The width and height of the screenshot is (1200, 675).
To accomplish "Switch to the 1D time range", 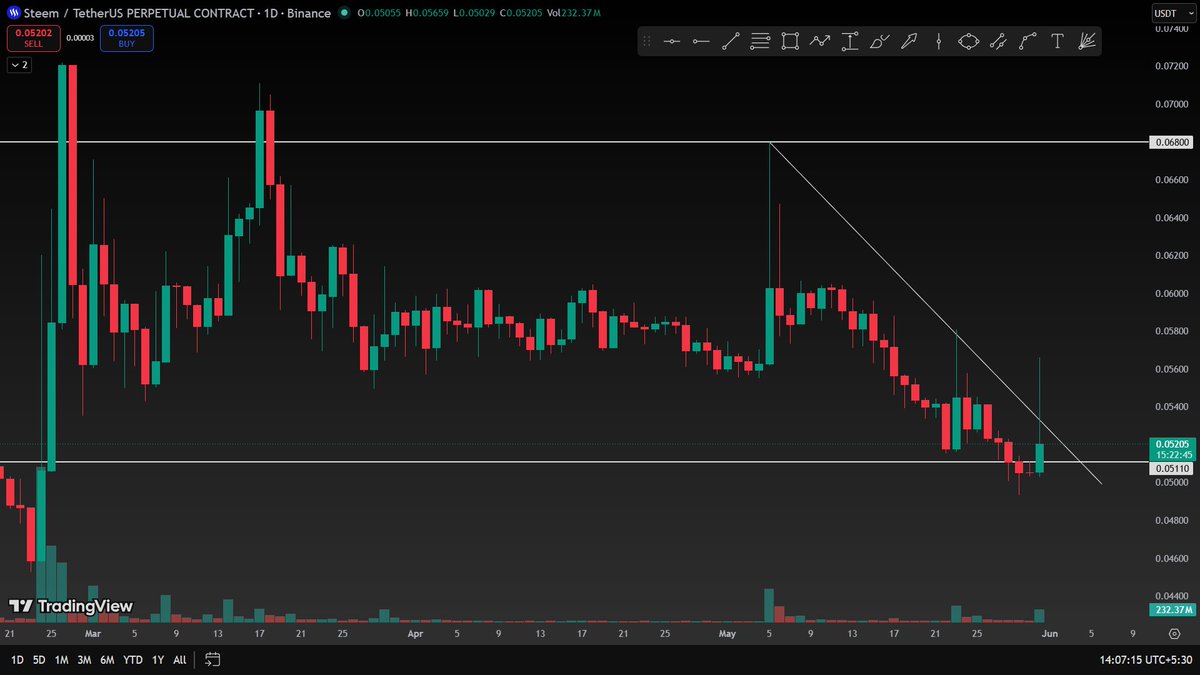I will 18,659.
